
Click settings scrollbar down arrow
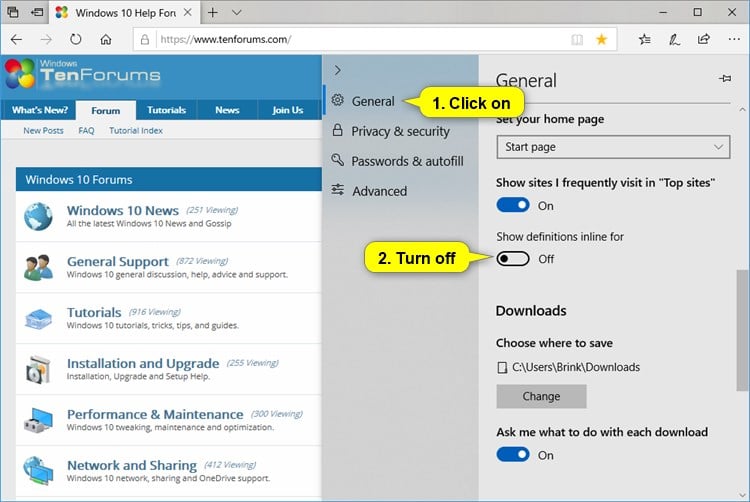742,495
